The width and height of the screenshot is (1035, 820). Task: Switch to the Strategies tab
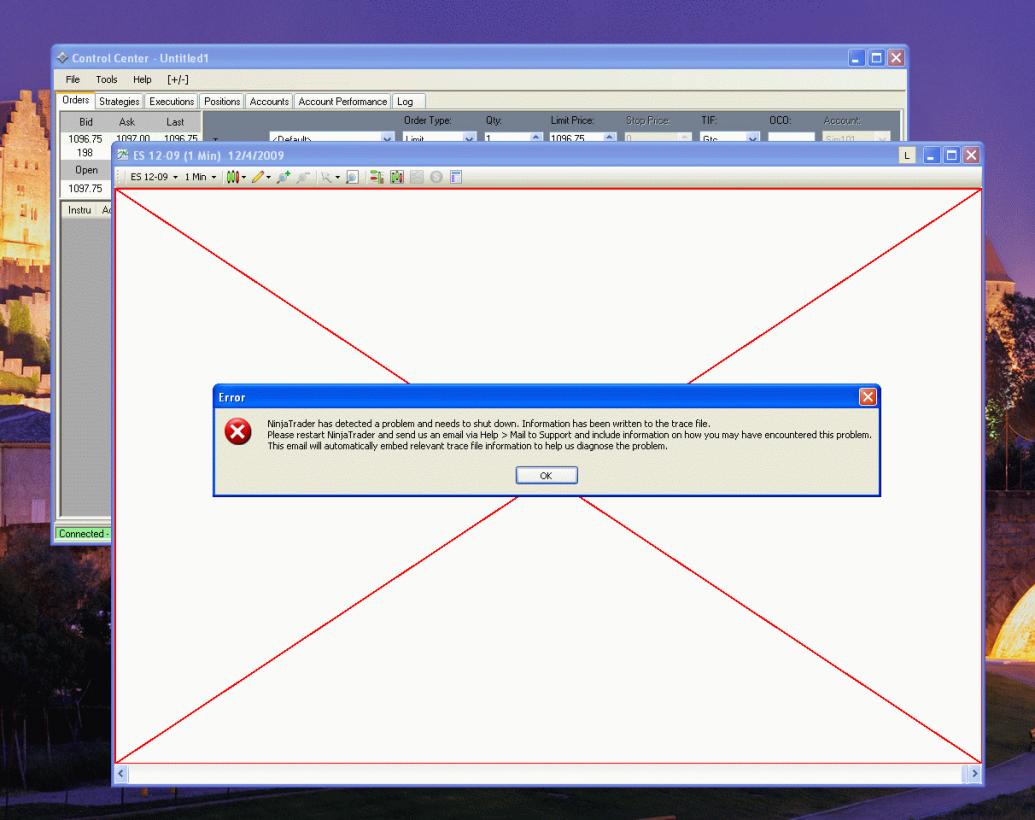(x=119, y=102)
